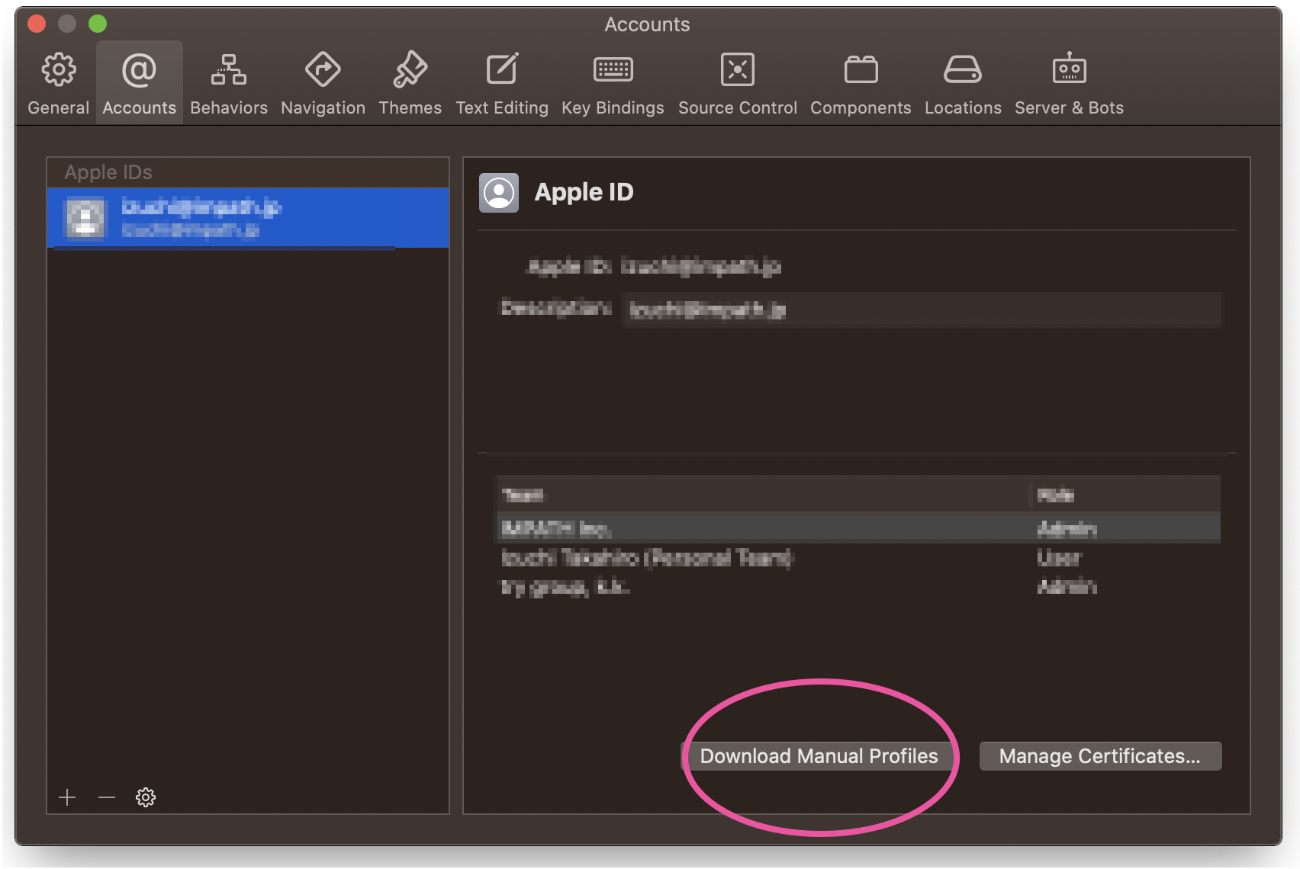Select the Accounts preferences tab
This screenshot has height=869, width=1300.
click(x=139, y=84)
